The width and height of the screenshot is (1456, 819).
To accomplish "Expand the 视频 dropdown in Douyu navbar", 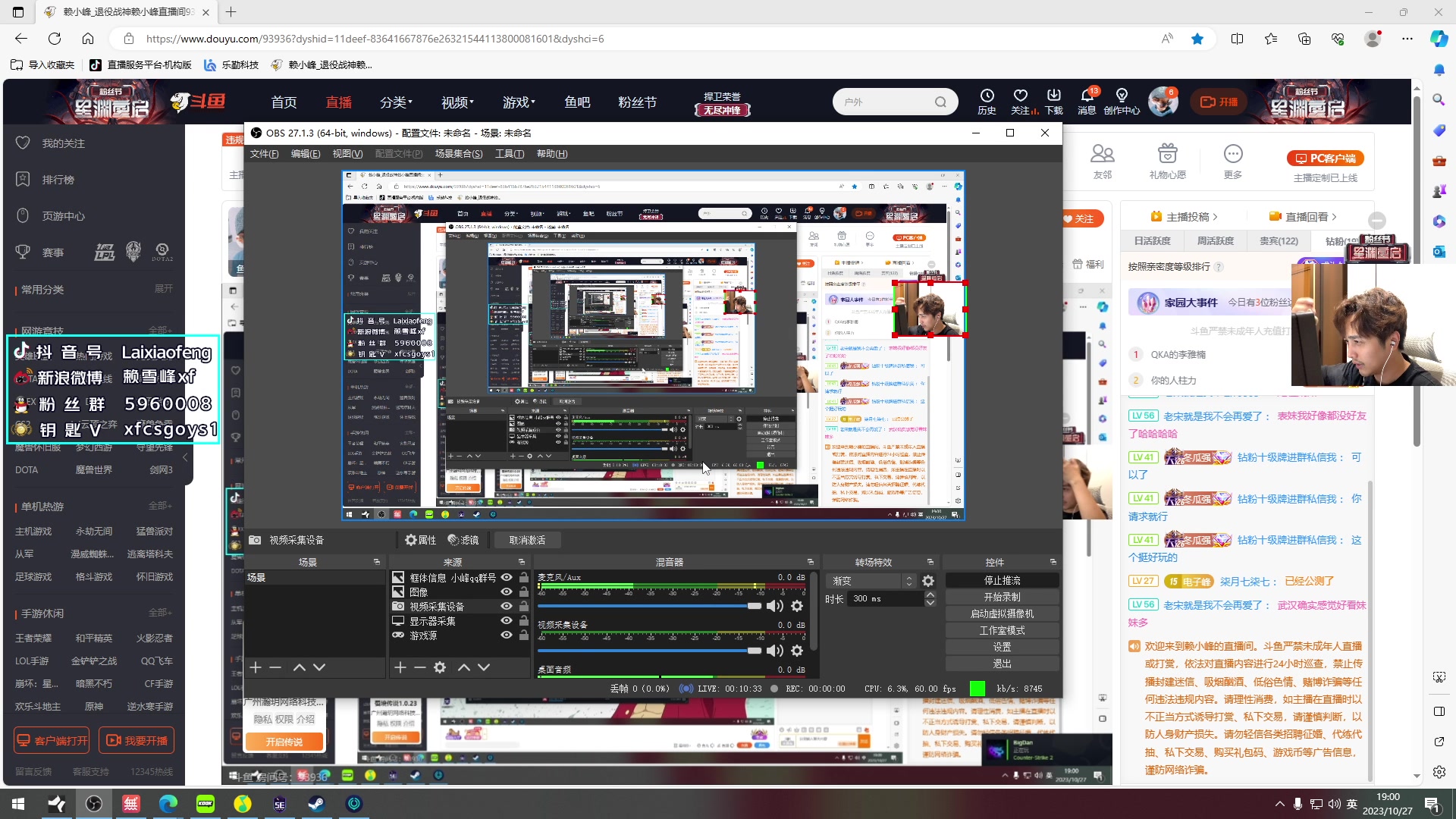I will coord(457,102).
